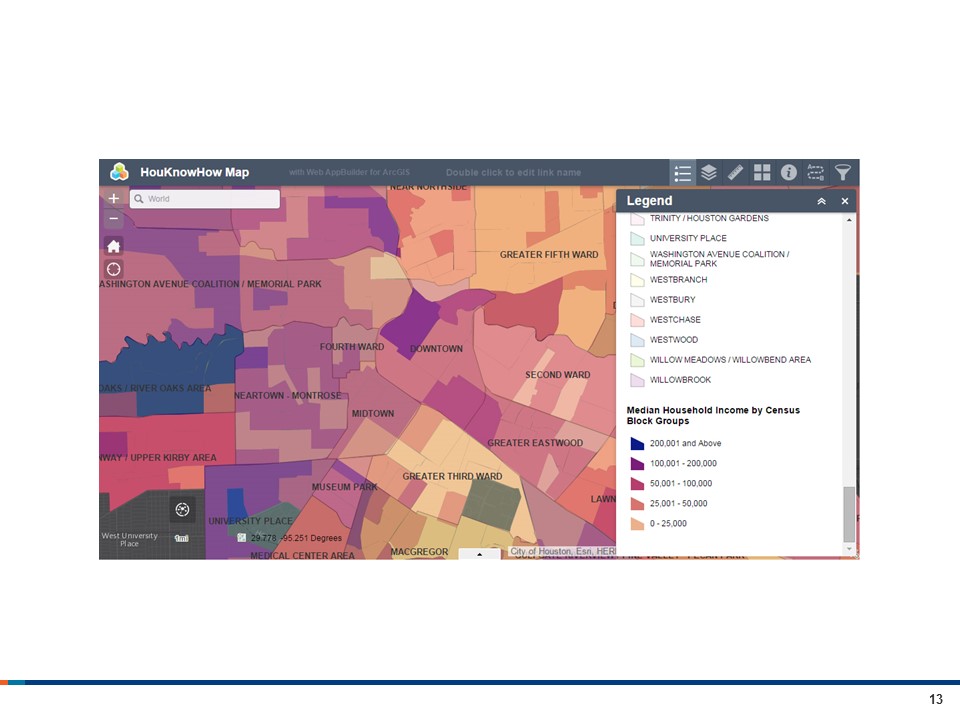Click the GREATER EASTWOOD map label
Viewport: 960px width, 720px height.
535,443
